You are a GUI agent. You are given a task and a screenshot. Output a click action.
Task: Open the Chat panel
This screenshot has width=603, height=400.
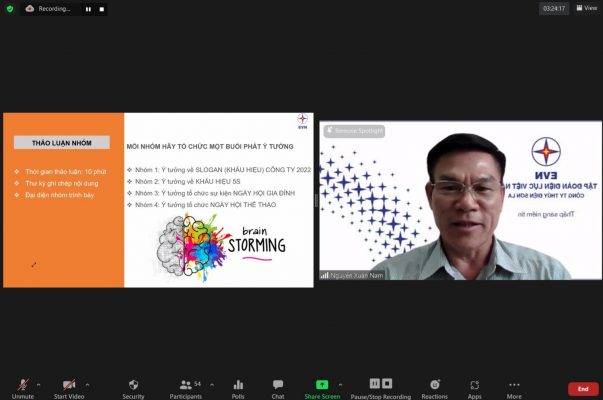click(278, 387)
